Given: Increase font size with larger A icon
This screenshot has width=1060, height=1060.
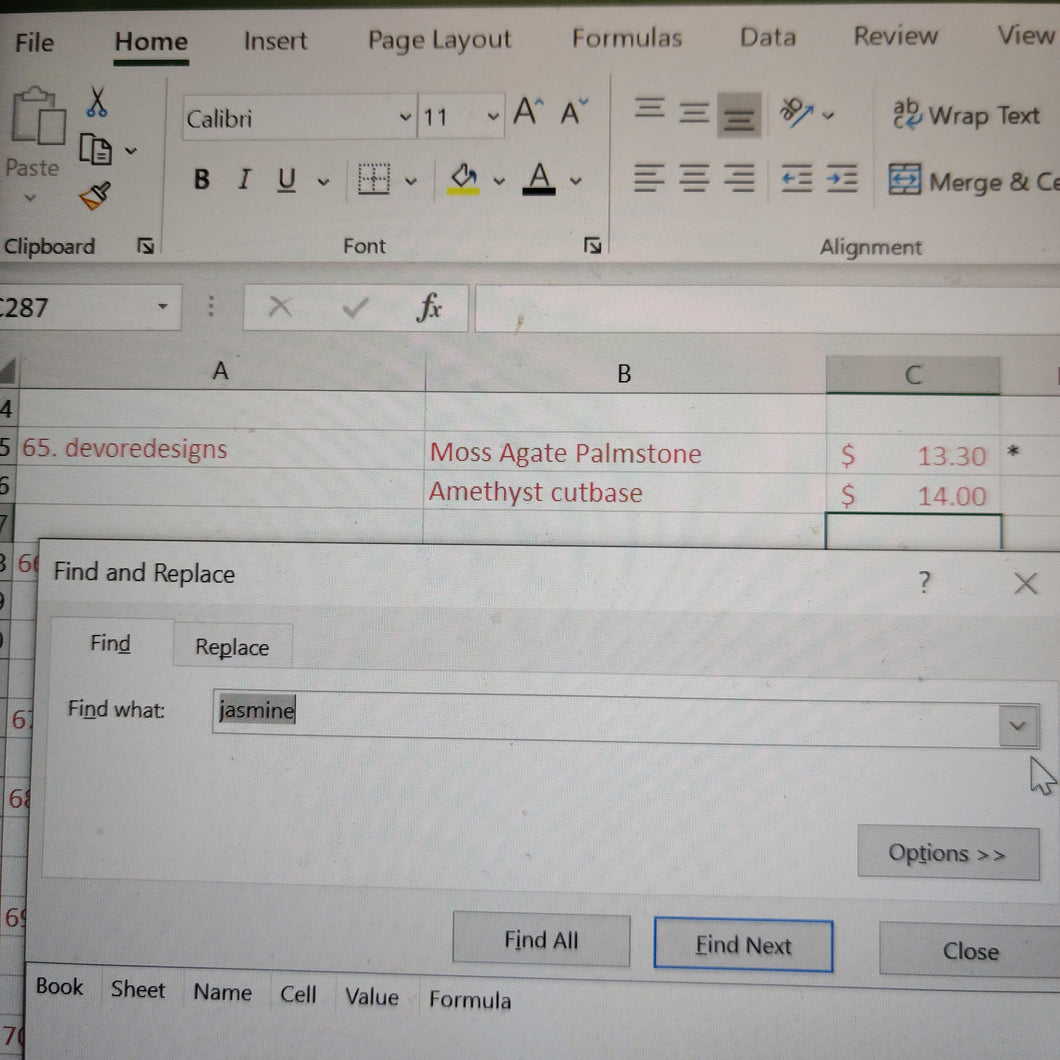Looking at the screenshot, I should (527, 113).
